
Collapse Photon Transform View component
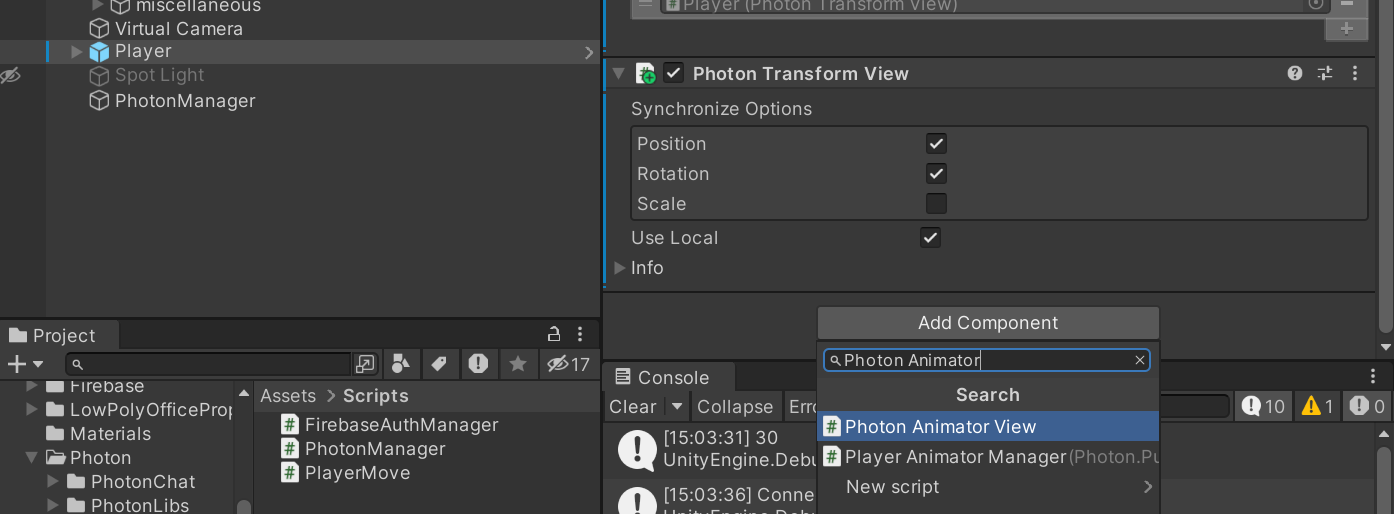click(x=618, y=74)
